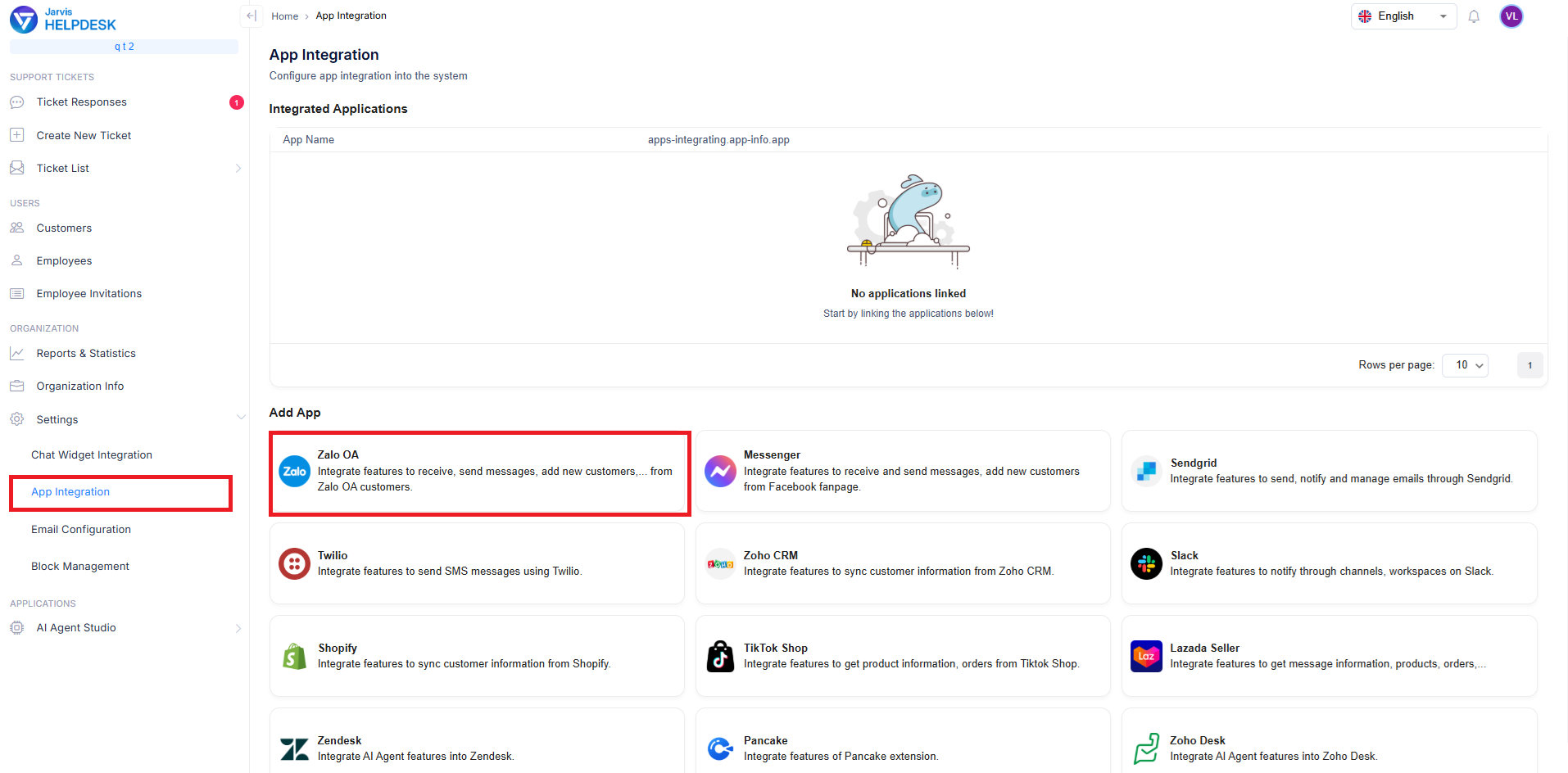Open the VL user avatar menu

pos(1511,16)
